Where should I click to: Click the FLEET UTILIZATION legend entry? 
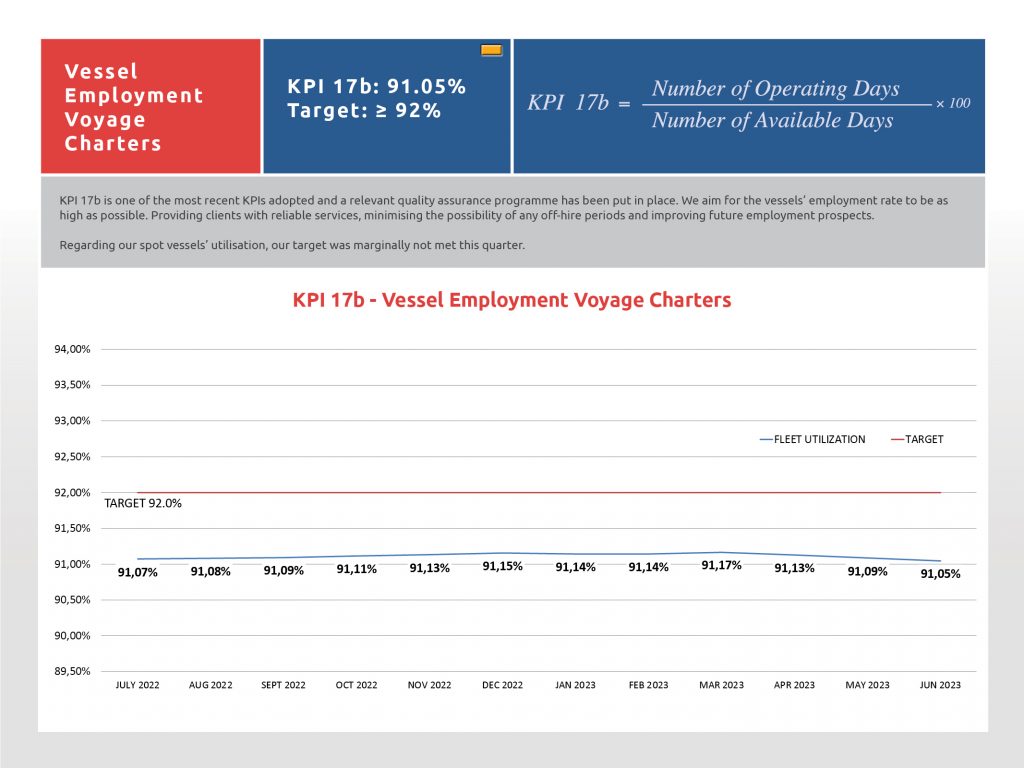point(812,440)
